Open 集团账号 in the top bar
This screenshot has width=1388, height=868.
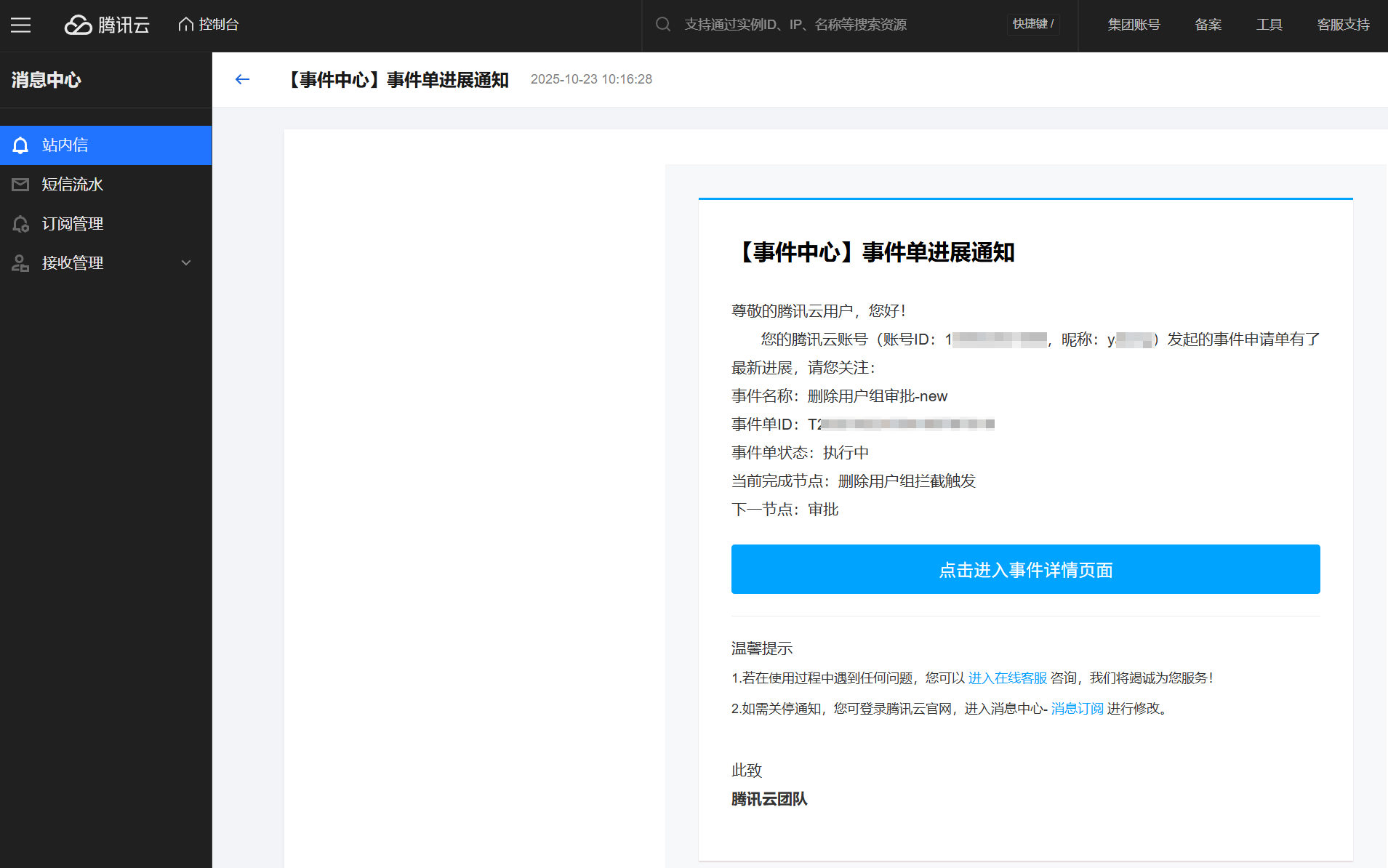pyautogui.click(x=1134, y=25)
